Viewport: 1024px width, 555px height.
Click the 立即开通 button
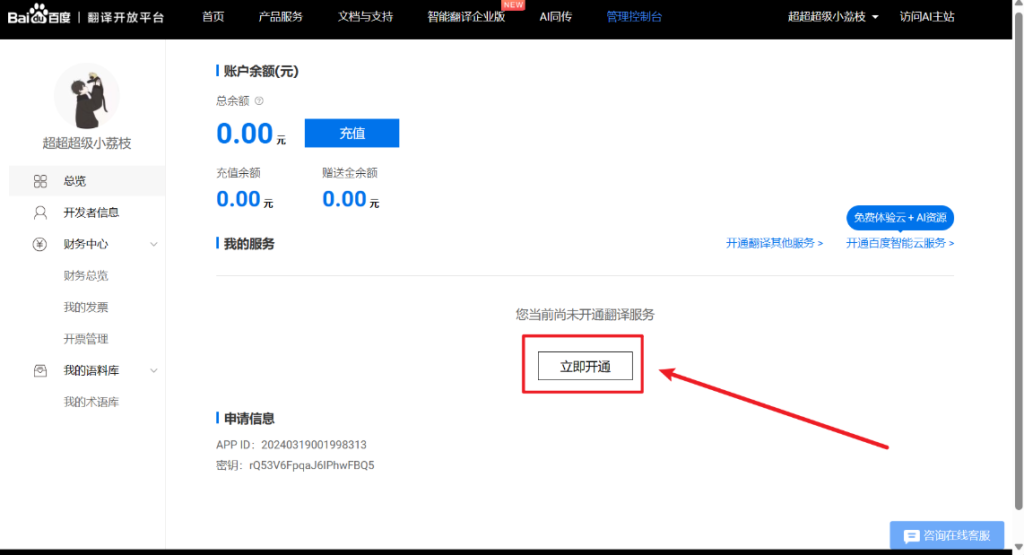coord(585,366)
